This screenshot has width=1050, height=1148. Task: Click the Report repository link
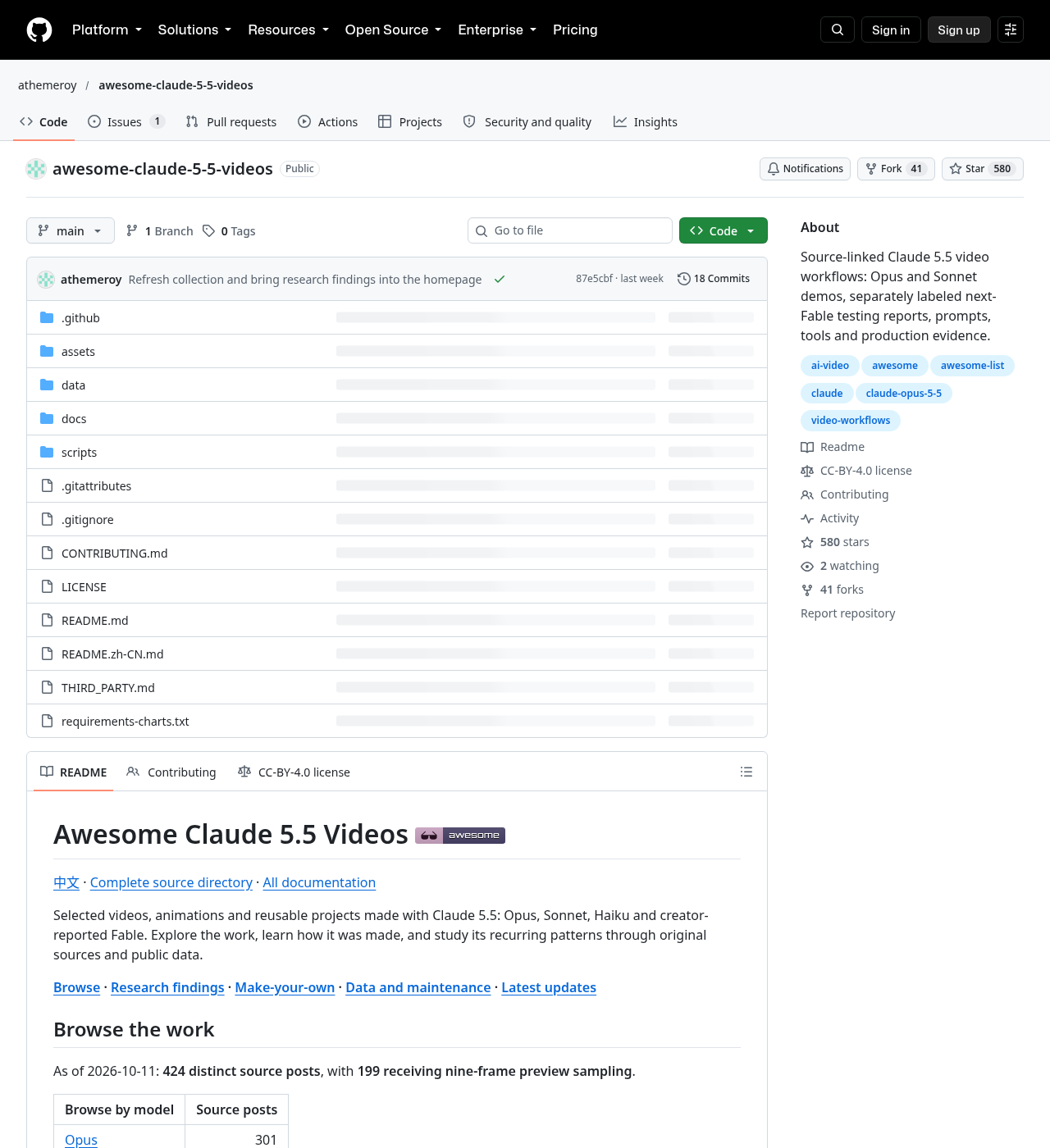848,613
